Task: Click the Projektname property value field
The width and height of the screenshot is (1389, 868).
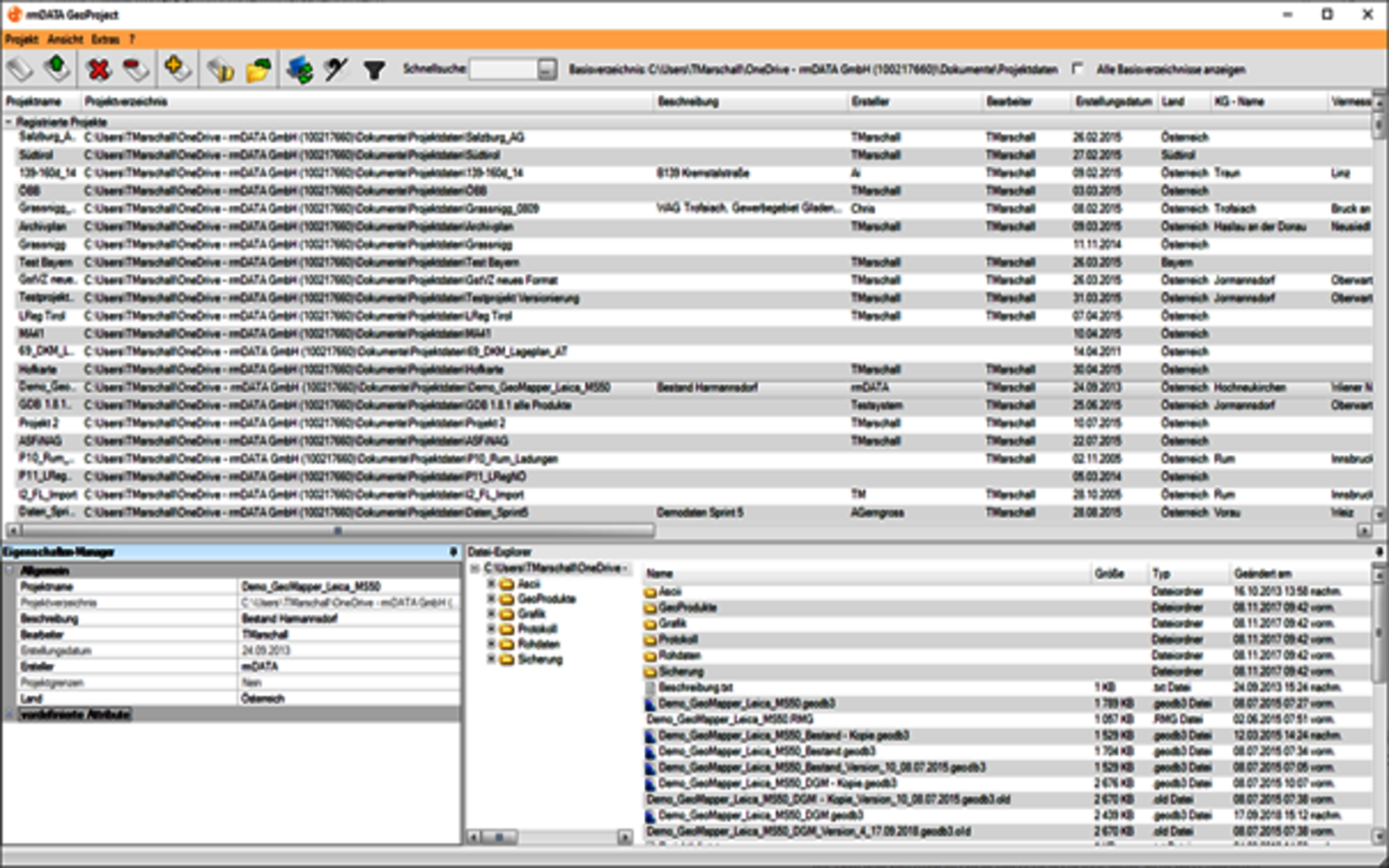Action: pyautogui.click(x=350, y=587)
